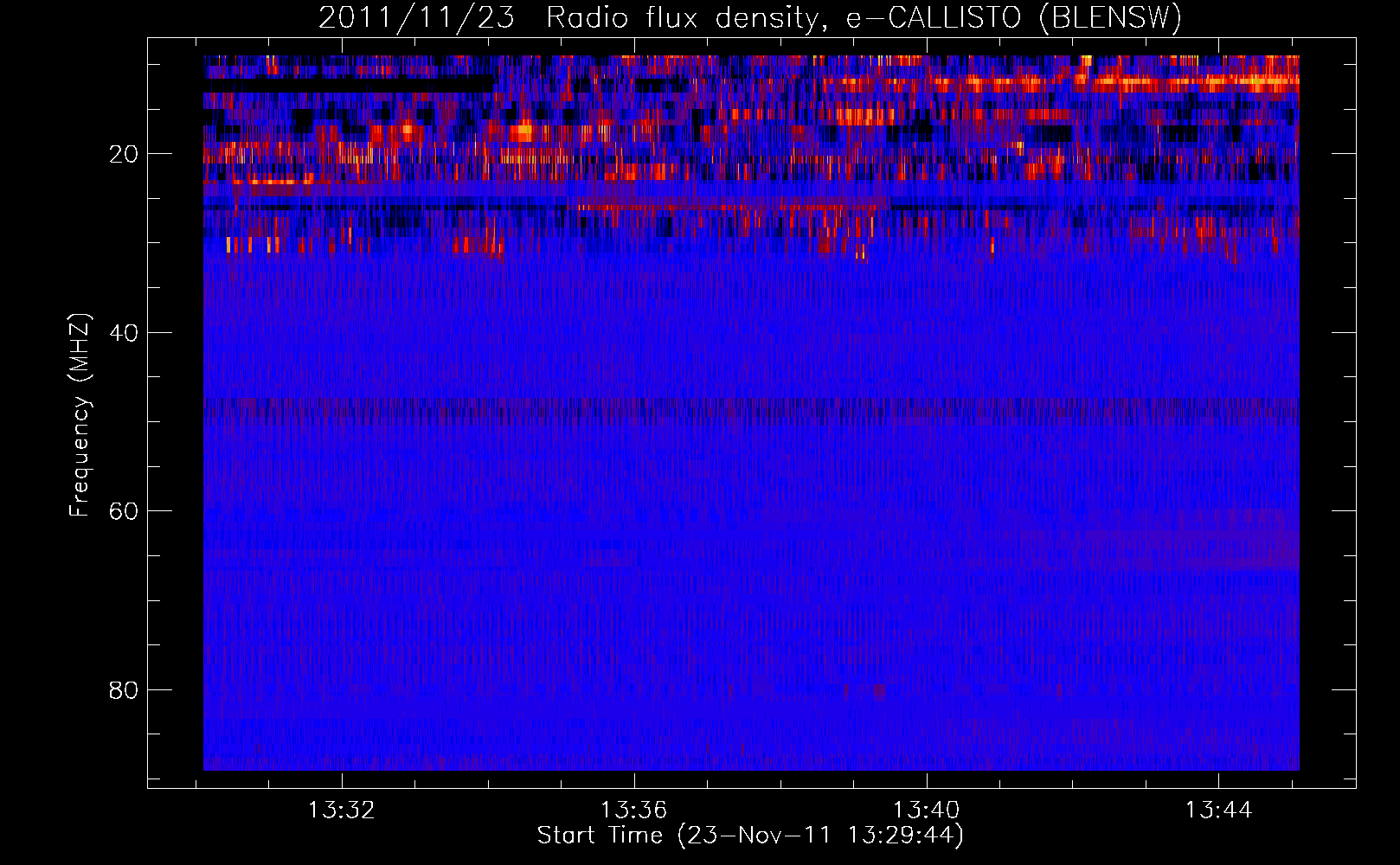1400x865 pixels.
Task: Click the 60 frequency tick label
Action: pyautogui.click(x=124, y=511)
